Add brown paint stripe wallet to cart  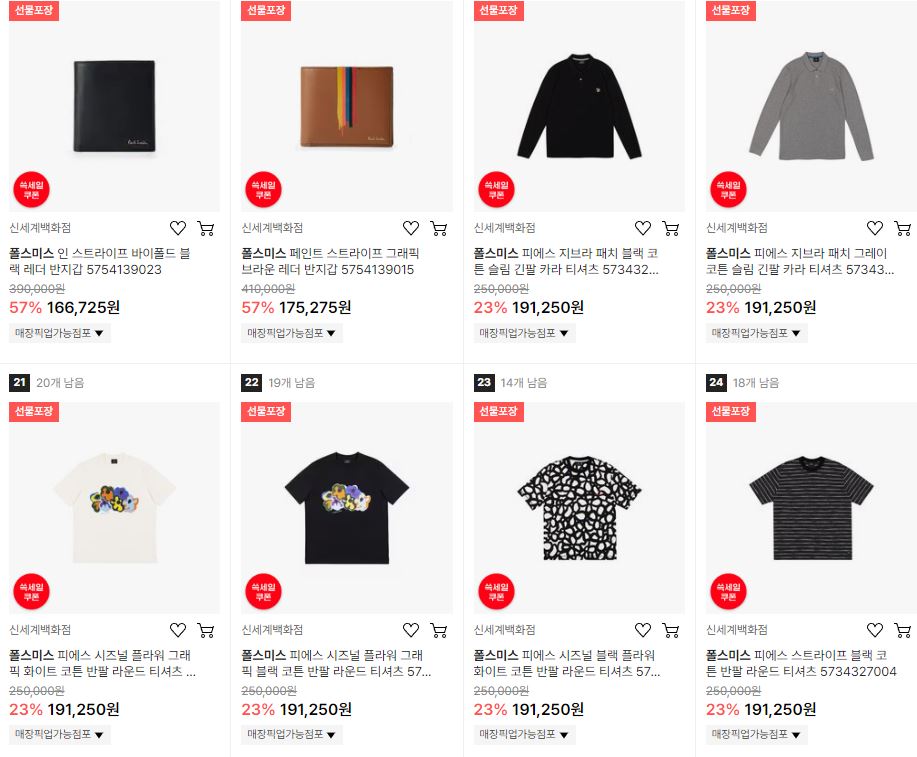(x=439, y=228)
